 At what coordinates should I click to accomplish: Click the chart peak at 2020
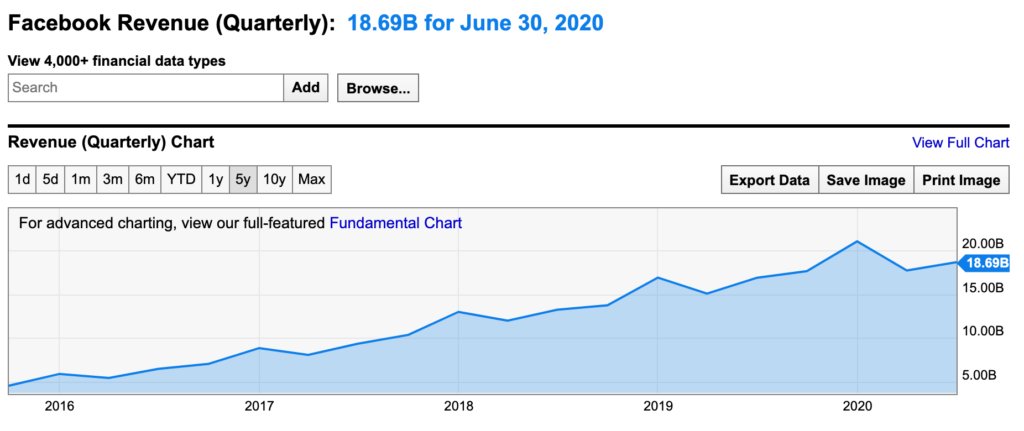click(857, 242)
